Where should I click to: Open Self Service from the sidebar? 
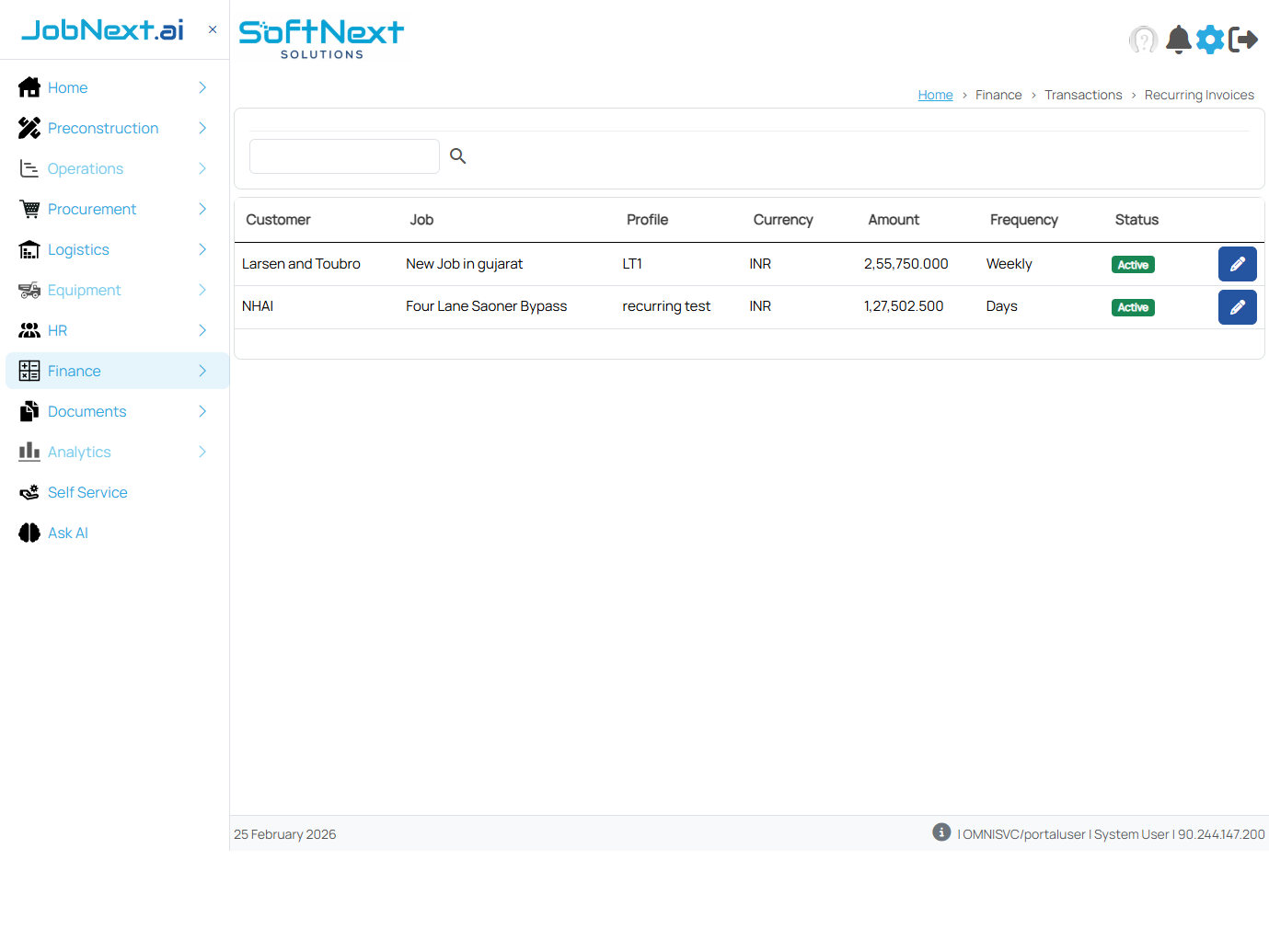click(86, 492)
